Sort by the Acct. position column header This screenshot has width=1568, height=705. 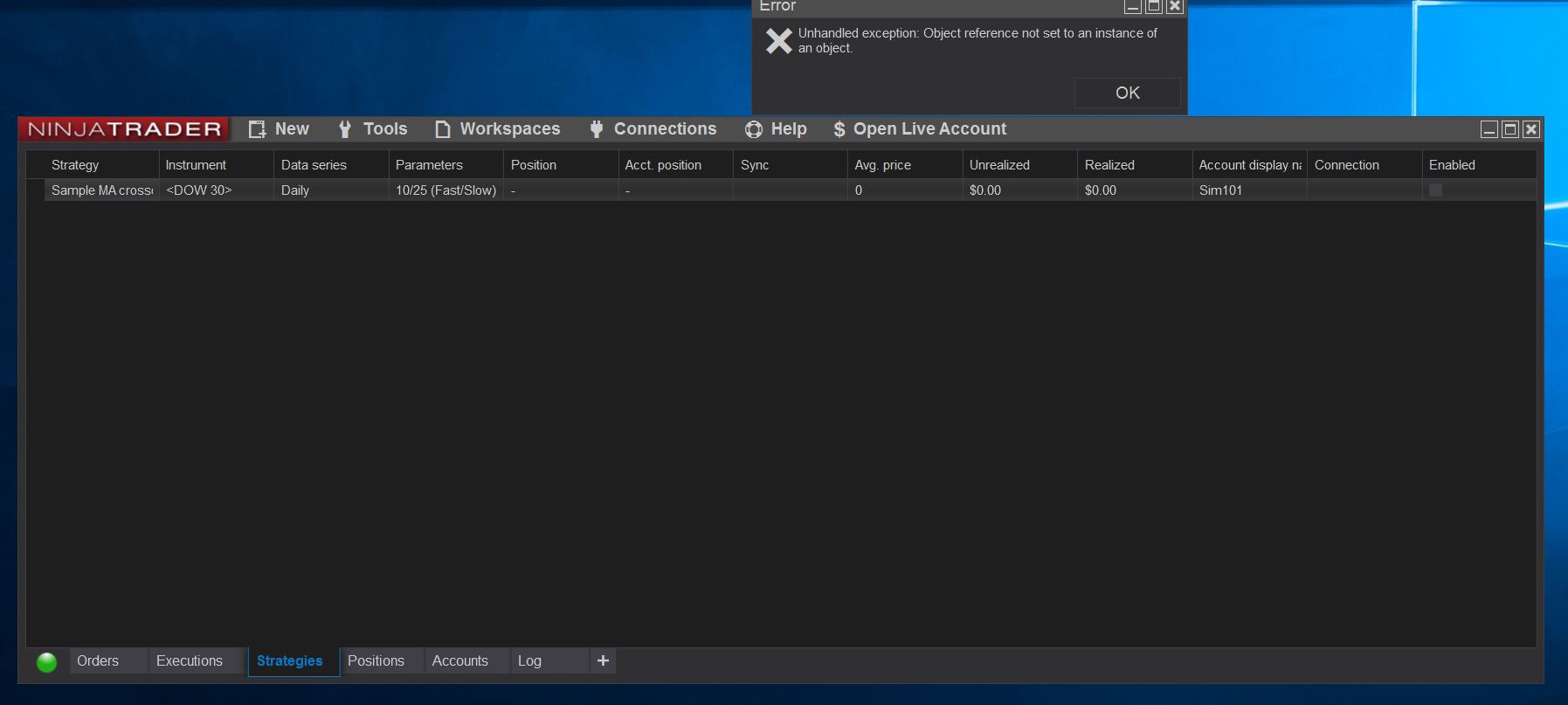tap(675, 164)
